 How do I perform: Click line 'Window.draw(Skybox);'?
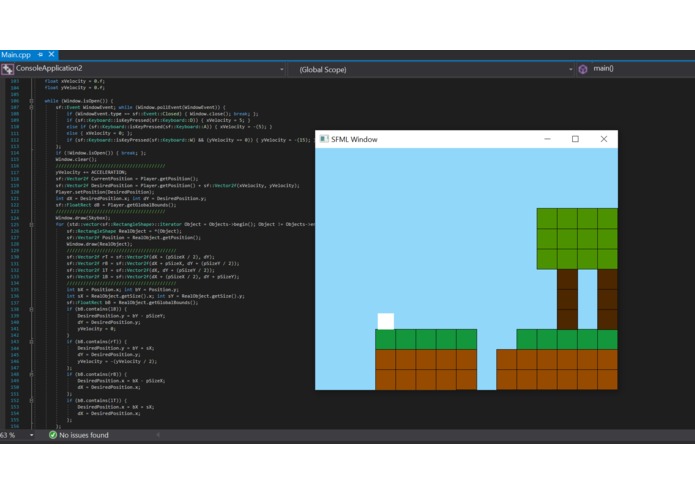point(83,218)
